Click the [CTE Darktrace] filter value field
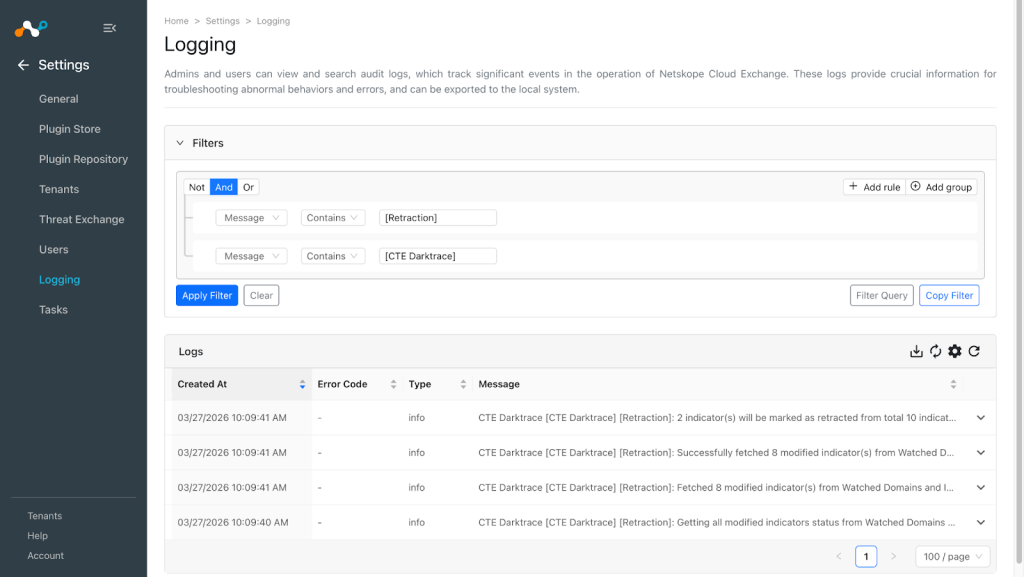This screenshot has height=577, width=1024. (438, 257)
